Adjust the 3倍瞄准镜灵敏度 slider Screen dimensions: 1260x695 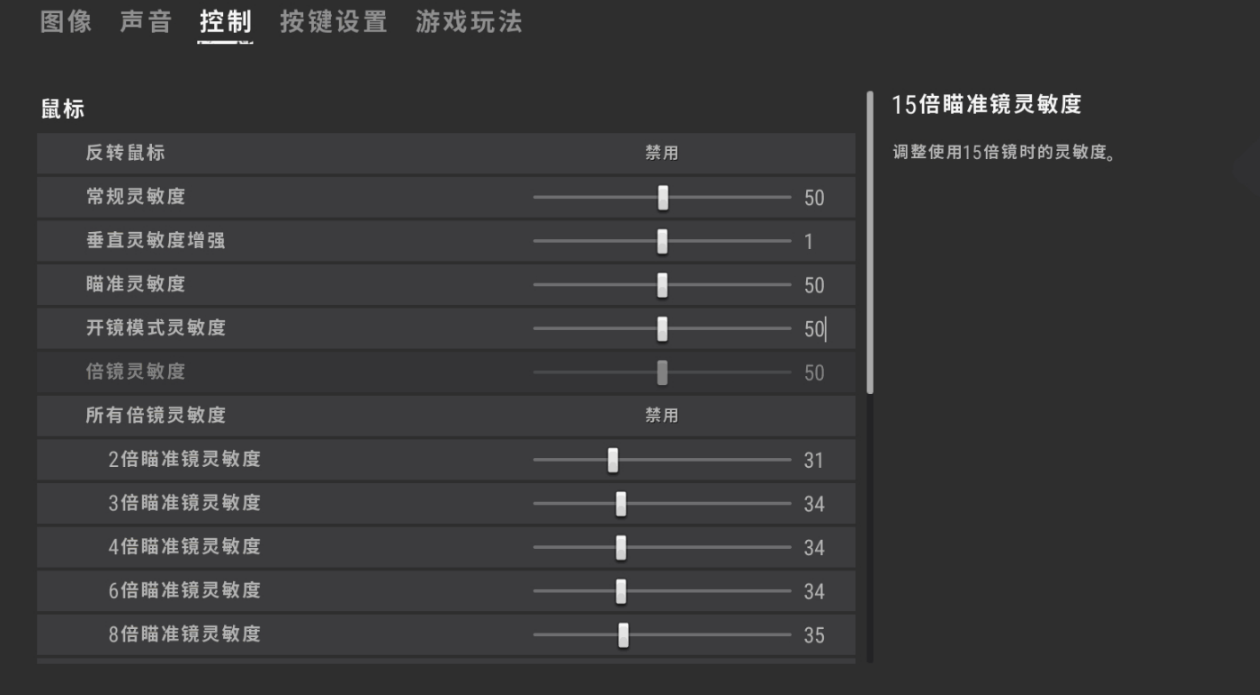point(620,503)
